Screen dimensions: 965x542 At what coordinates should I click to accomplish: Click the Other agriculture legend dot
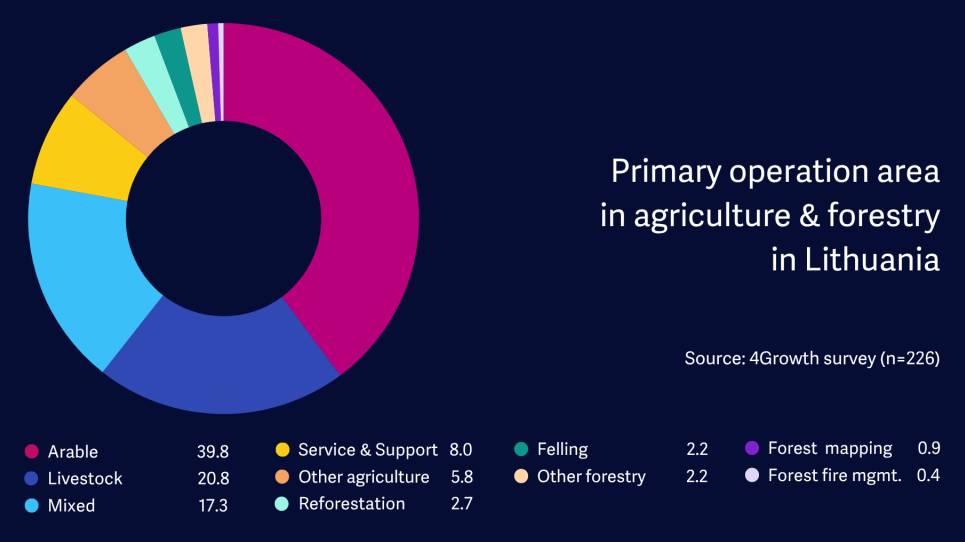click(282, 477)
